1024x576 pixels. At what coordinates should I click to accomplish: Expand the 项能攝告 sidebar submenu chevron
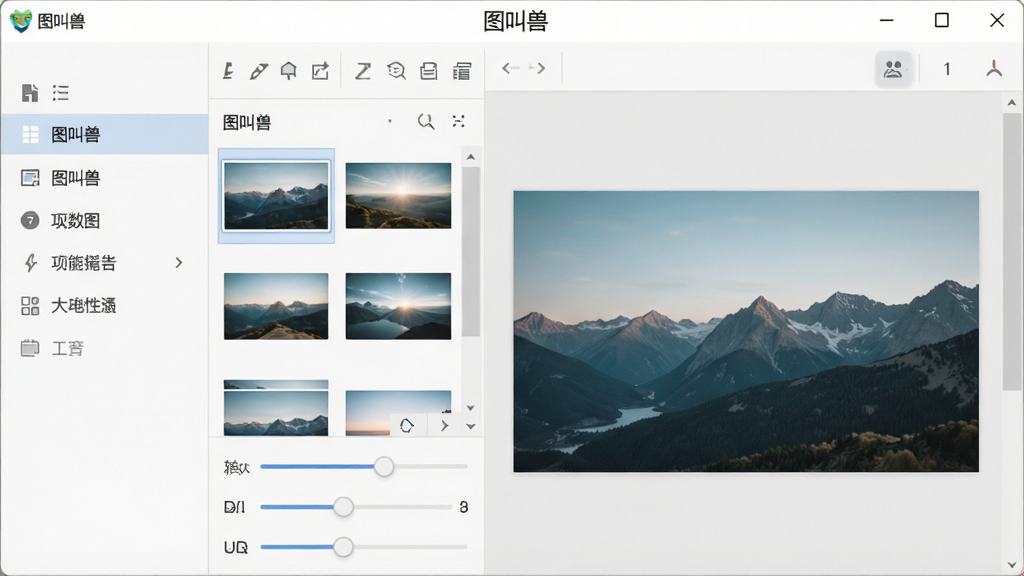click(178, 263)
